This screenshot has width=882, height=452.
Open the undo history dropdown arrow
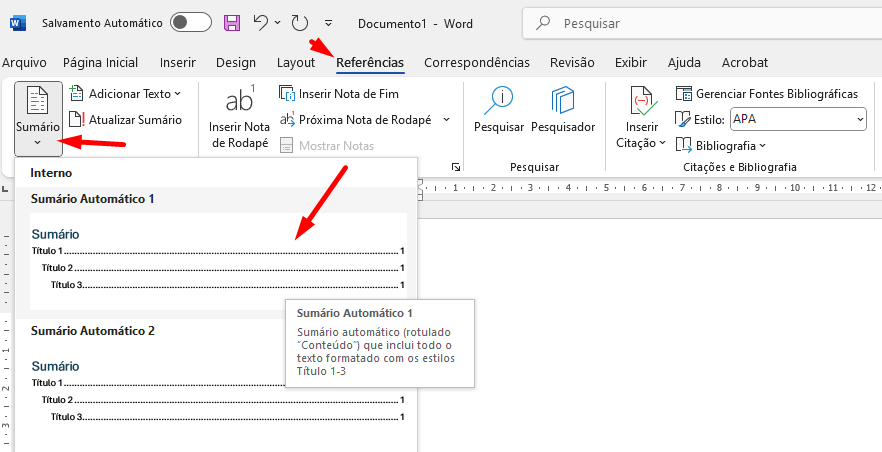[x=277, y=23]
